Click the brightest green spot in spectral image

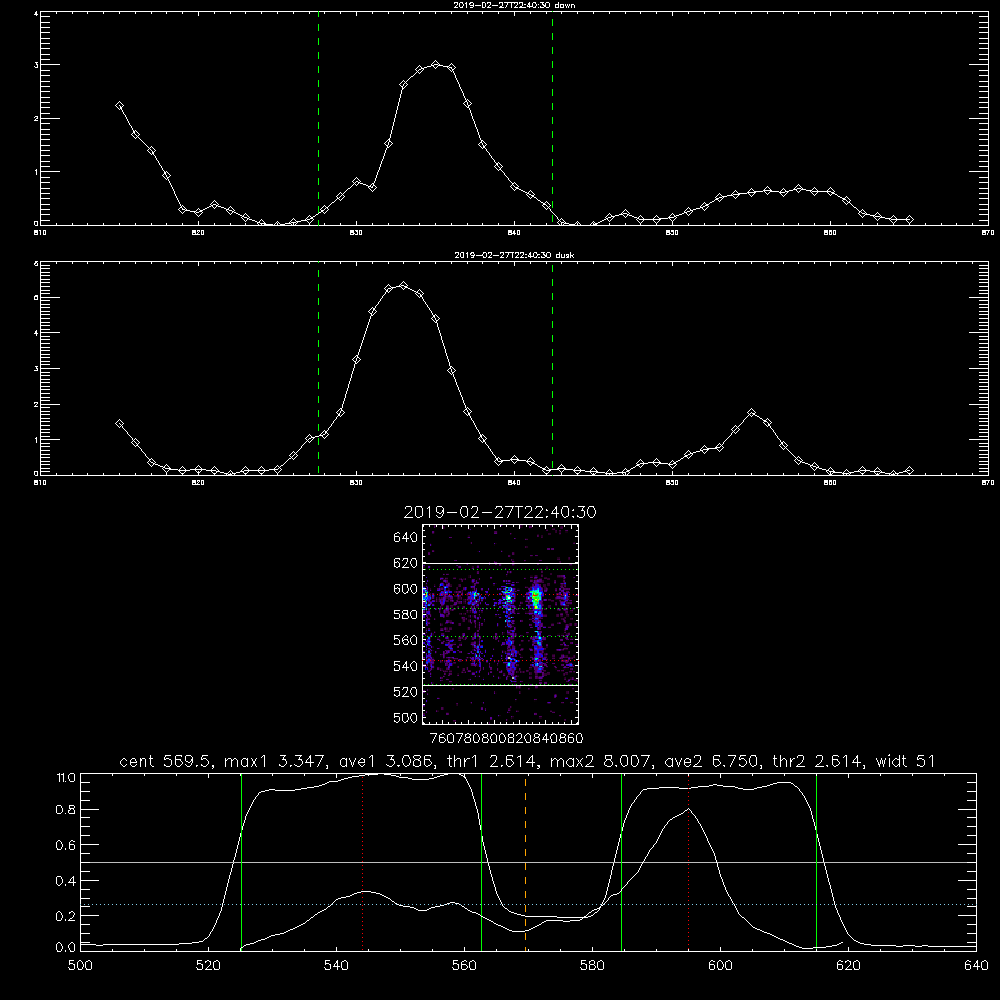pos(536,597)
